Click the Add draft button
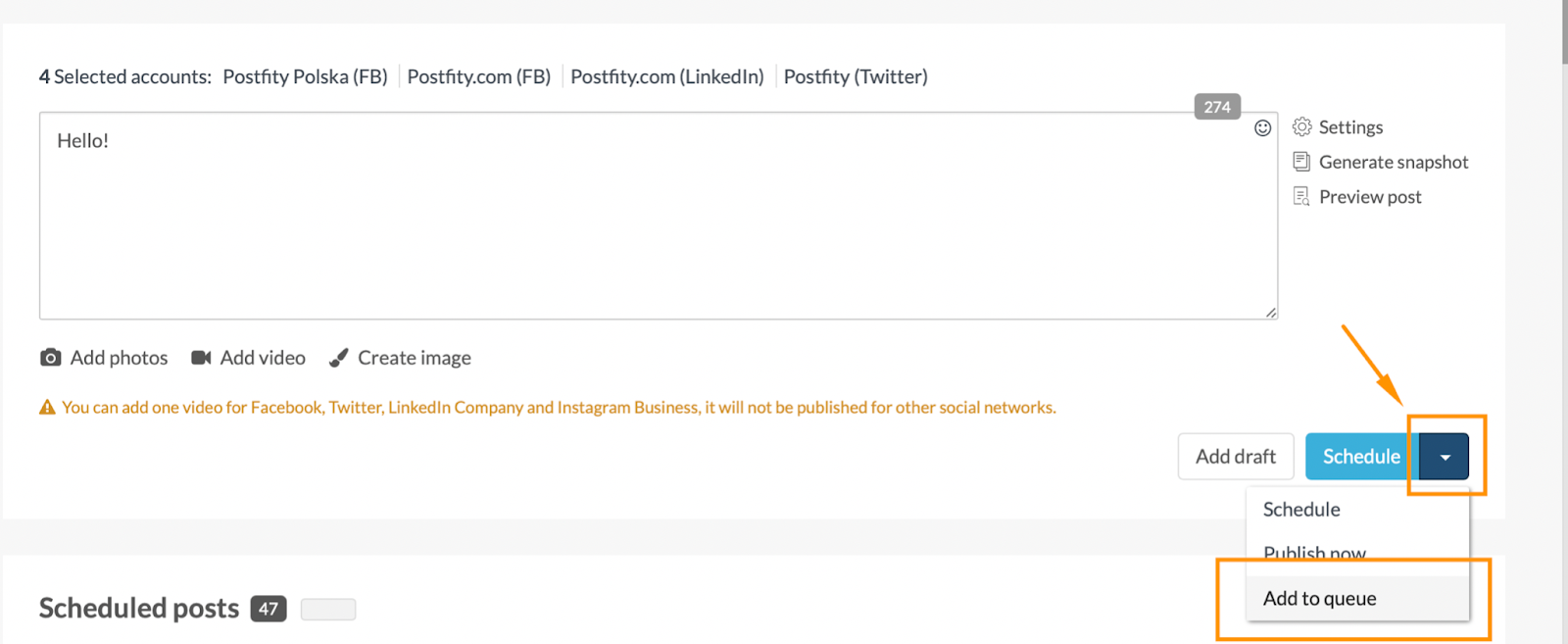1568x644 pixels. tap(1235, 457)
